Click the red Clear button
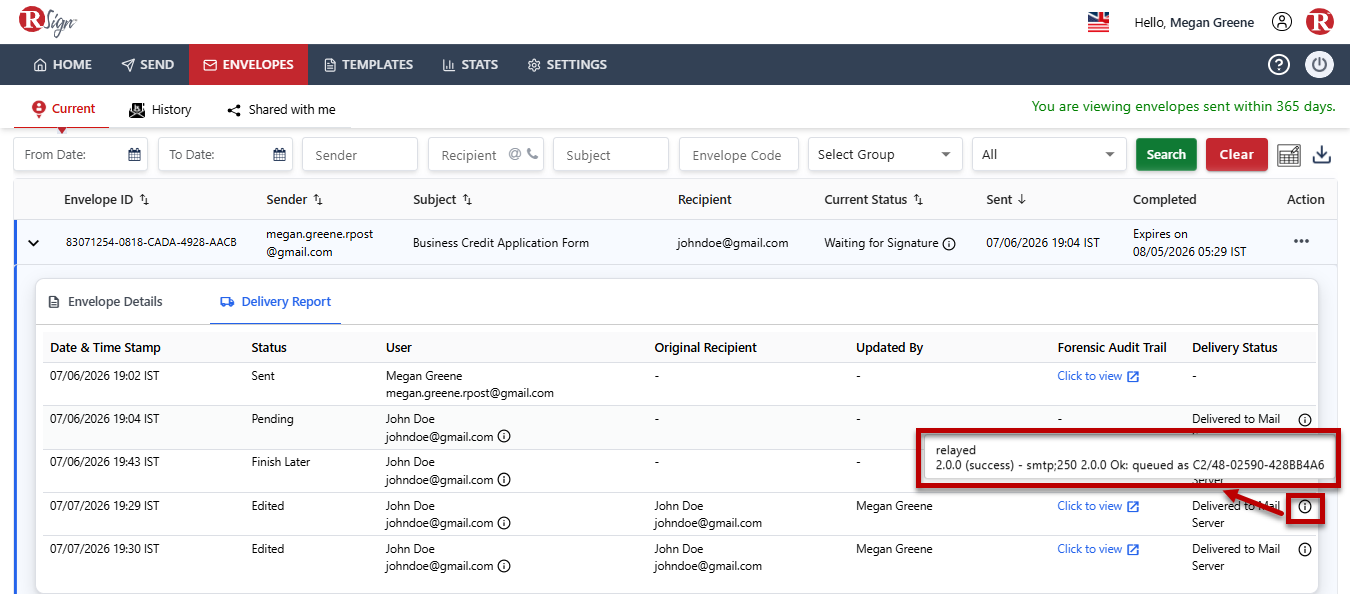Viewport: 1350px width, 594px height. click(x=1236, y=155)
